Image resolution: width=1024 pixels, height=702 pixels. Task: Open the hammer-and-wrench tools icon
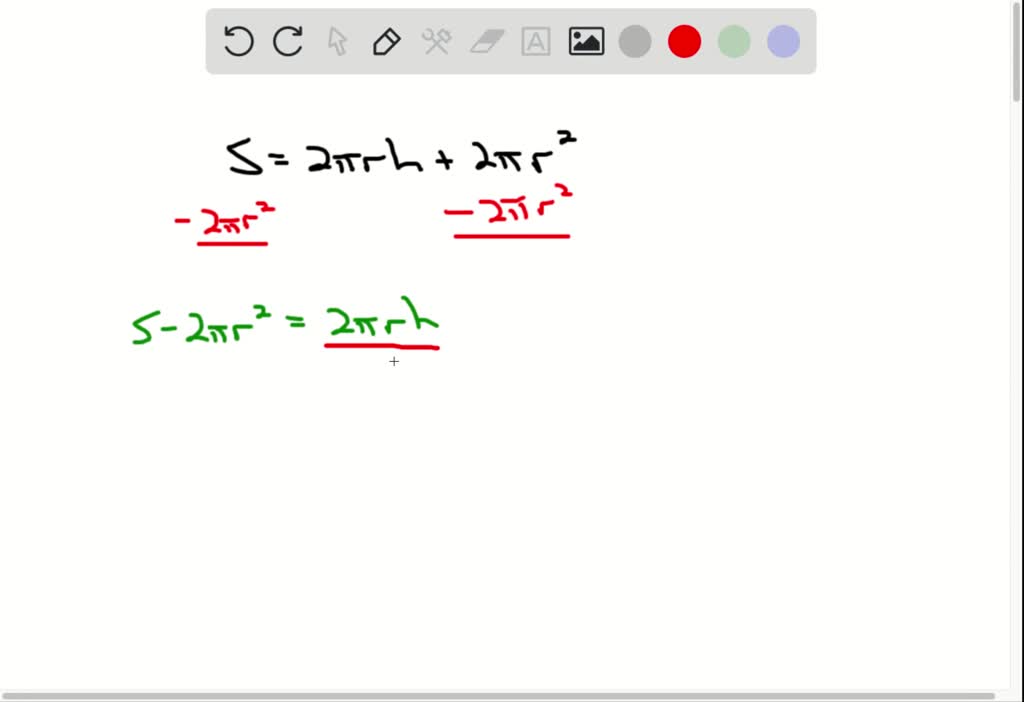[436, 41]
